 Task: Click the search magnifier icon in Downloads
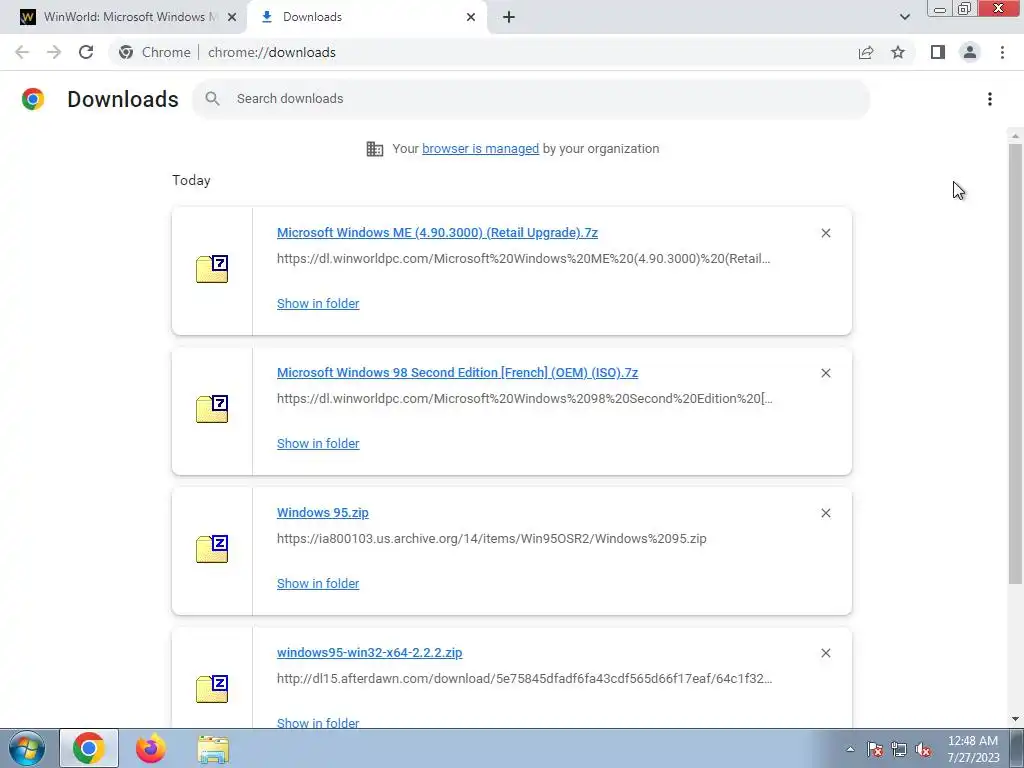(x=212, y=99)
